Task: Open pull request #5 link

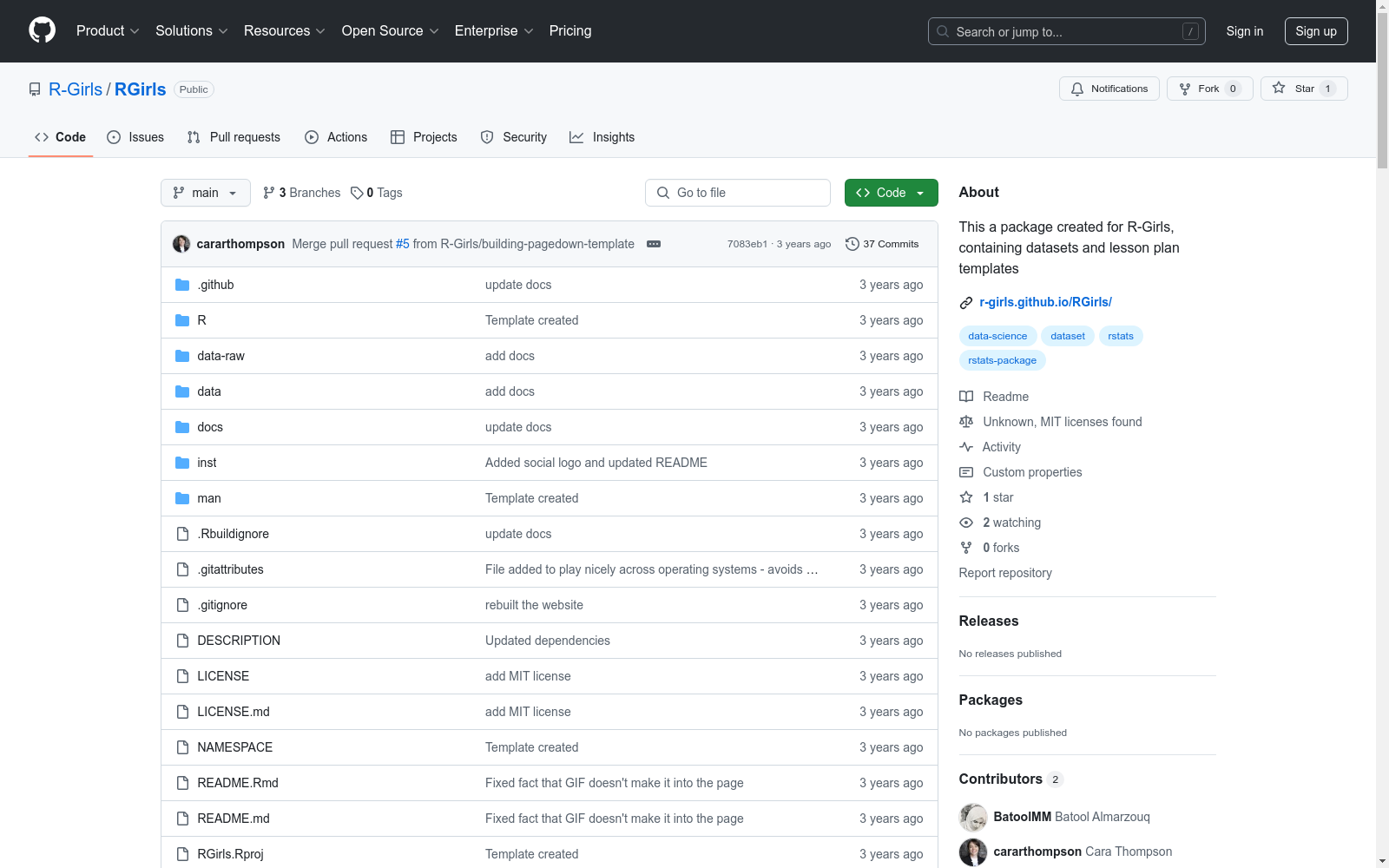Action: (403, 244)
